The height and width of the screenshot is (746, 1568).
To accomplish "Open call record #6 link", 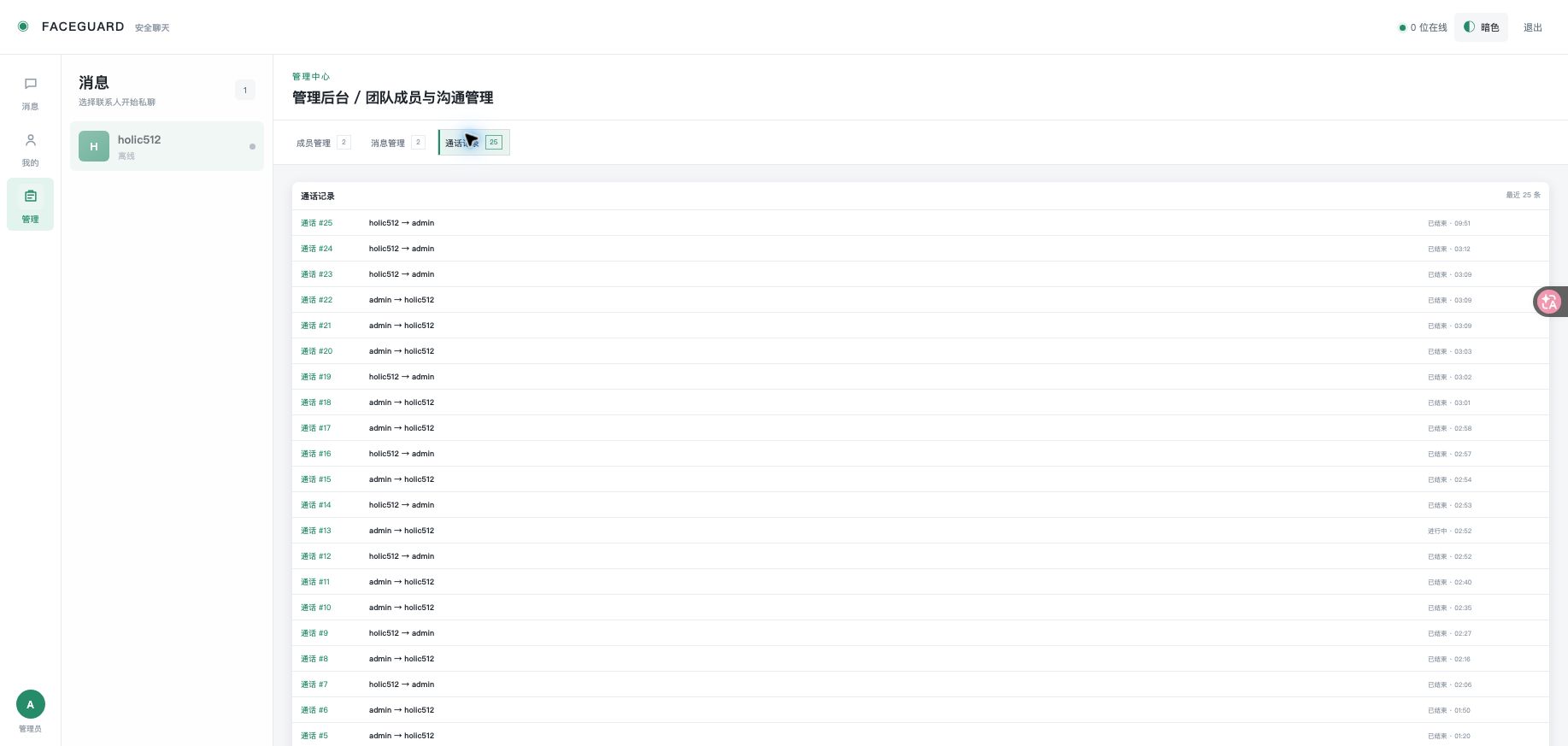I will 314,710.
